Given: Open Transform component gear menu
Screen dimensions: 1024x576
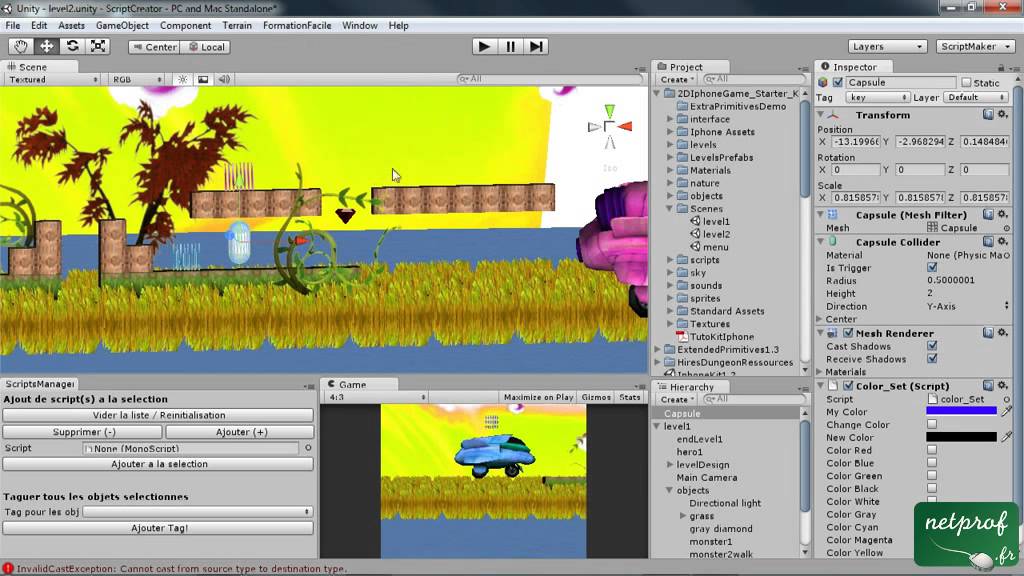Looking at the screenshot, I should pyautogui.click(x=1002, y=115).
